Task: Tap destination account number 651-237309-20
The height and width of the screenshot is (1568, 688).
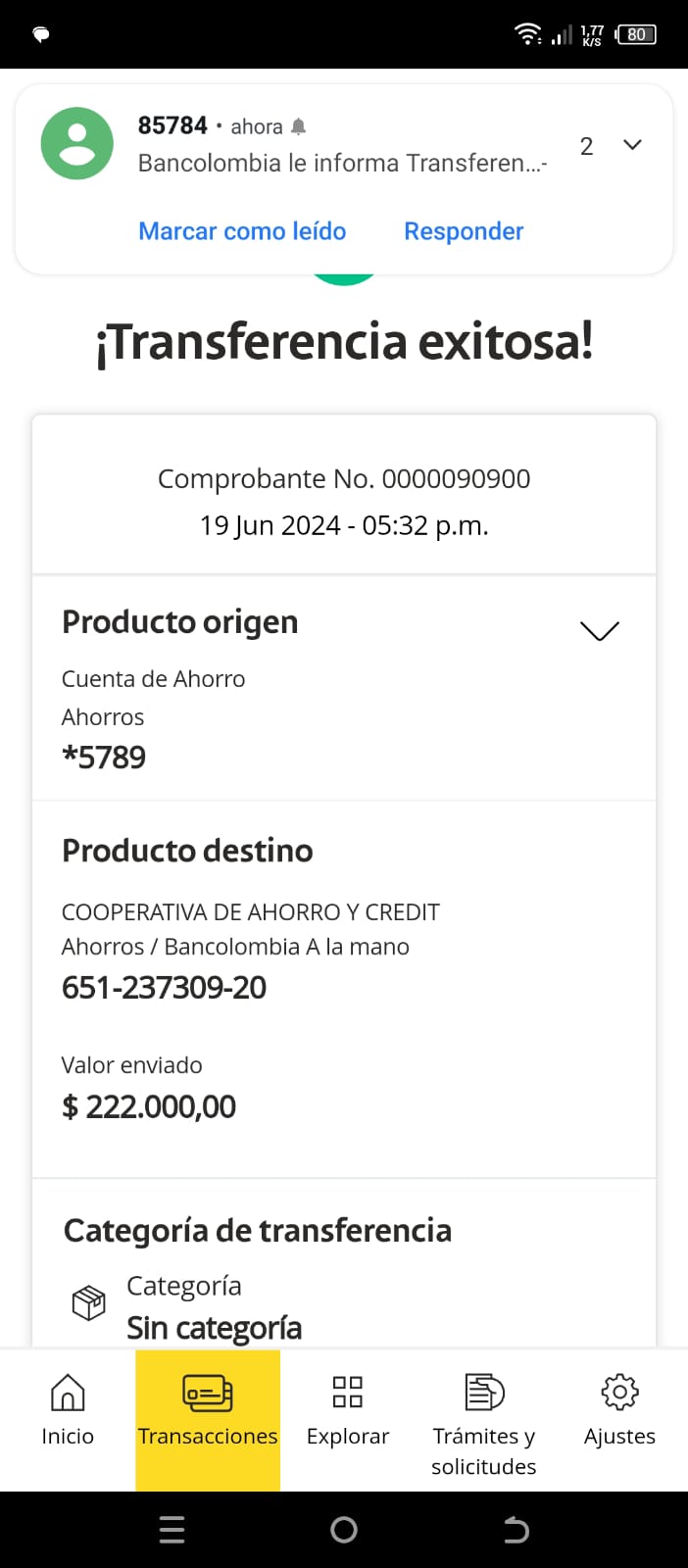Action: click(x=164, y=988)
